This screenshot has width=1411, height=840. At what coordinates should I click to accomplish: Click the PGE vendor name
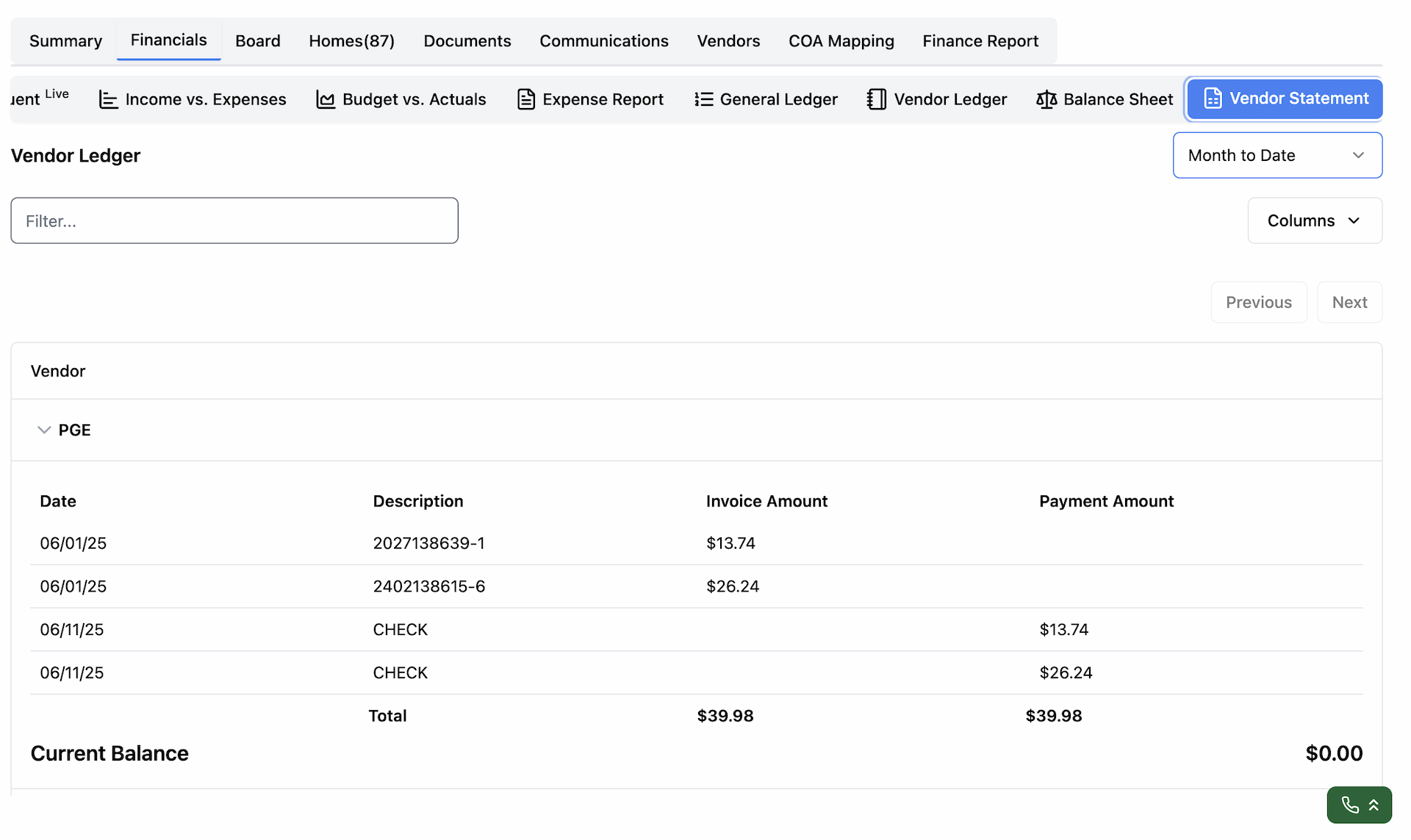click(x=74, y=430)
